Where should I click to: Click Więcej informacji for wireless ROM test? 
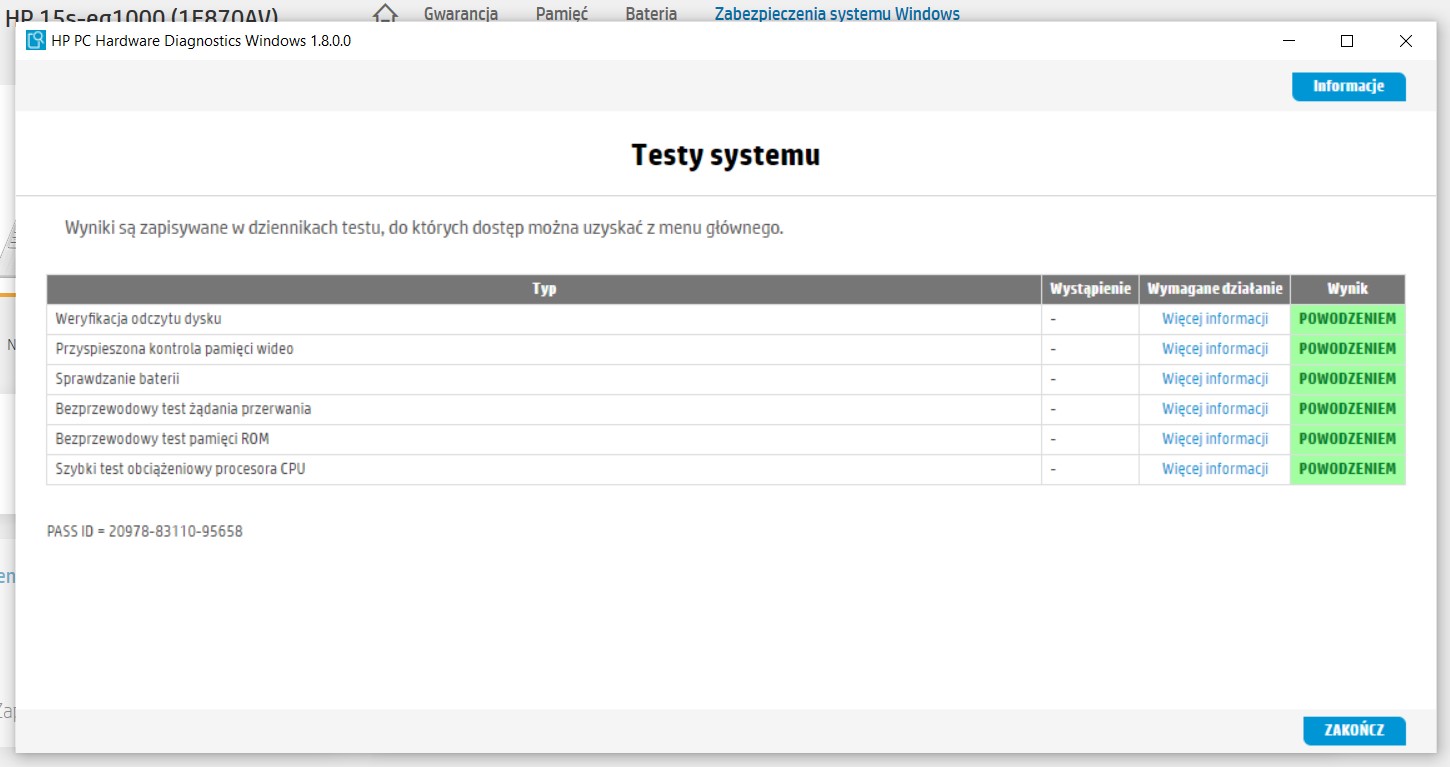point(1214,438)
